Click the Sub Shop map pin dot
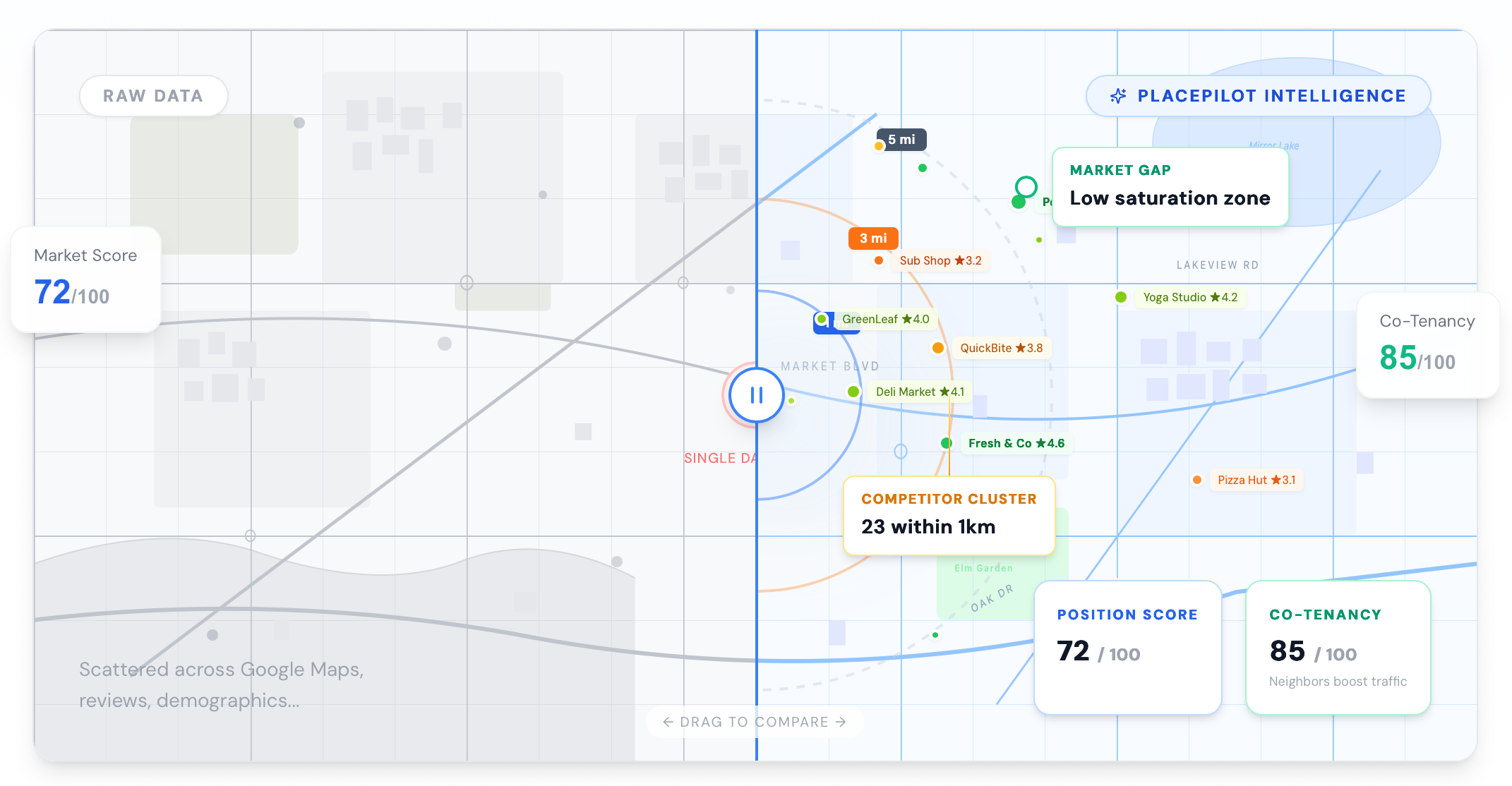Viewport: 1512px width, 786px height. tap(879, 260)
